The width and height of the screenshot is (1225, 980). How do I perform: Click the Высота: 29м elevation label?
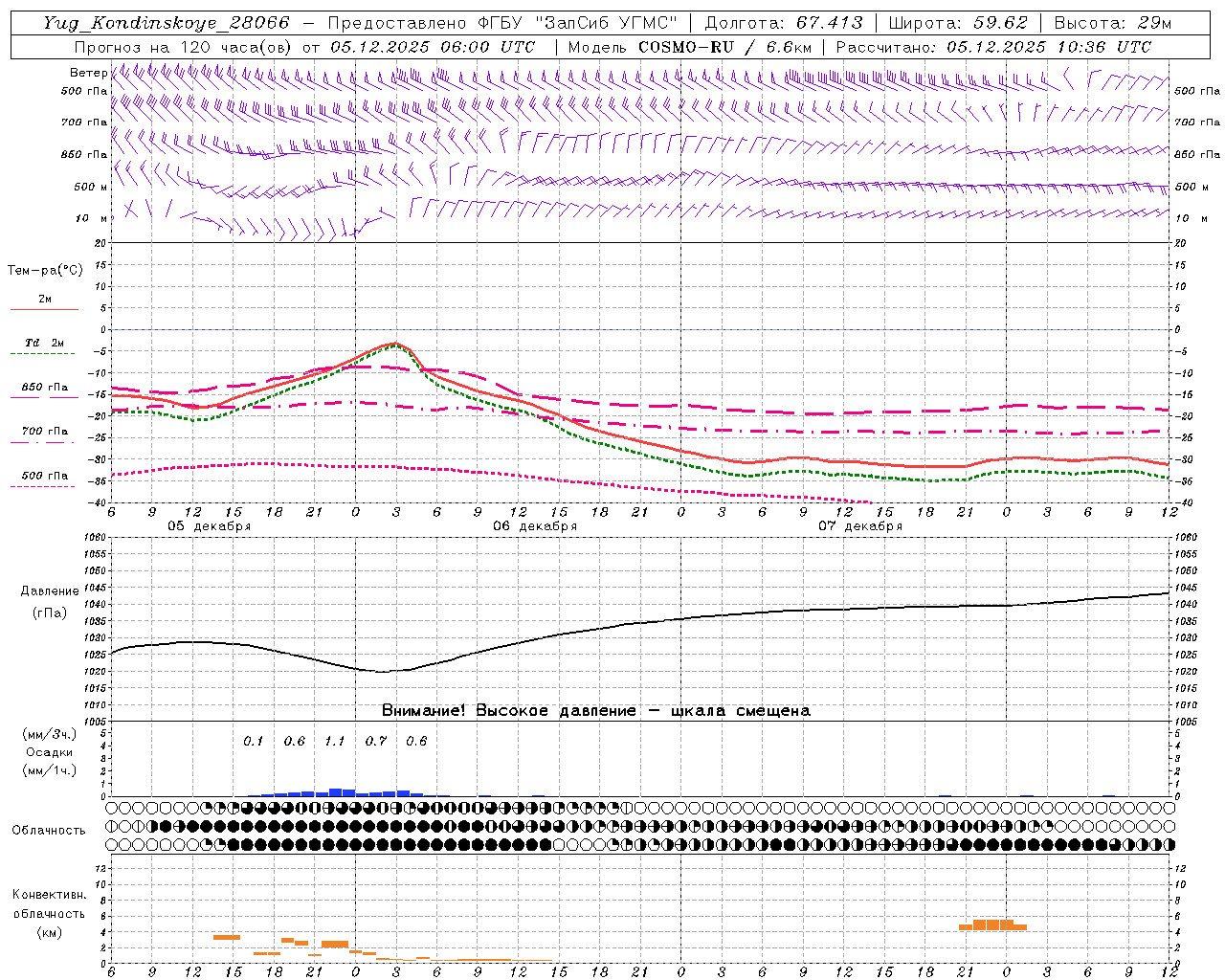click(1113, 23)
